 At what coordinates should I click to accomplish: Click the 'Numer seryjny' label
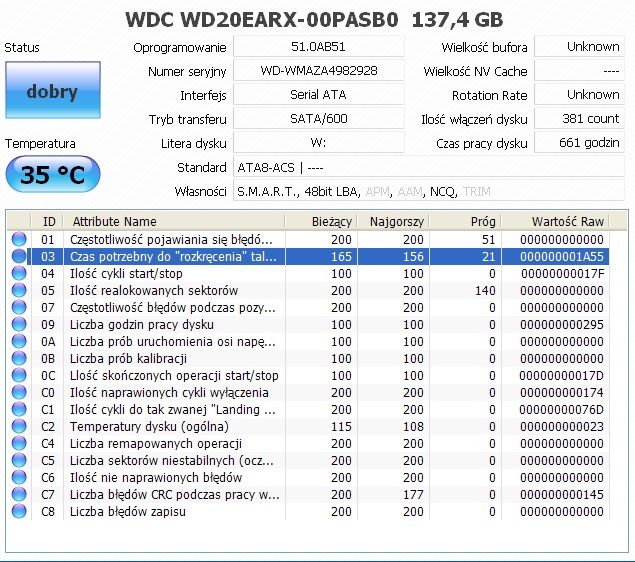[187, 72]
